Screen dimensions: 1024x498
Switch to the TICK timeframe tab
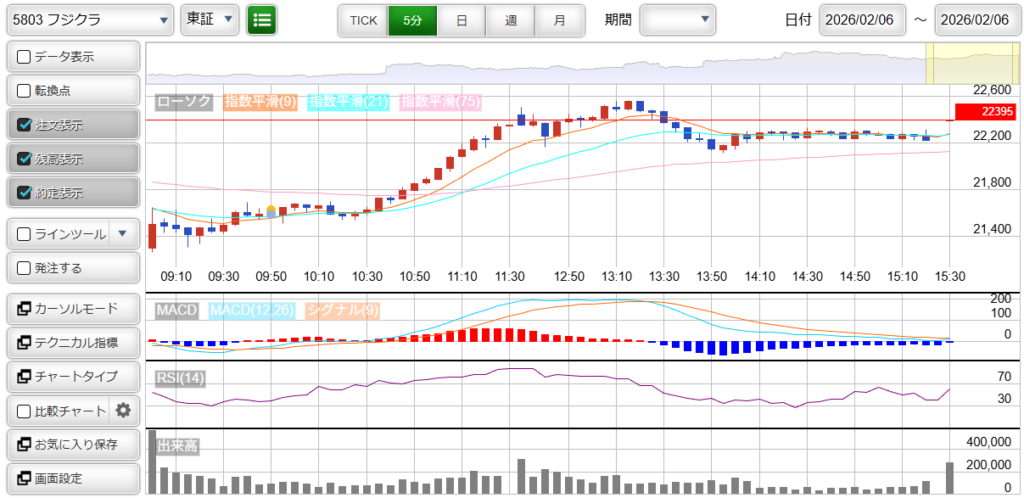coord(363,20)
